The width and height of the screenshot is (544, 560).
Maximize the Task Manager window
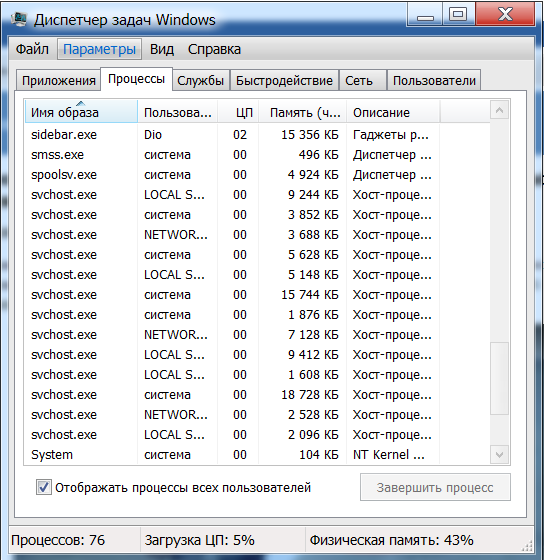coord(458,15)
